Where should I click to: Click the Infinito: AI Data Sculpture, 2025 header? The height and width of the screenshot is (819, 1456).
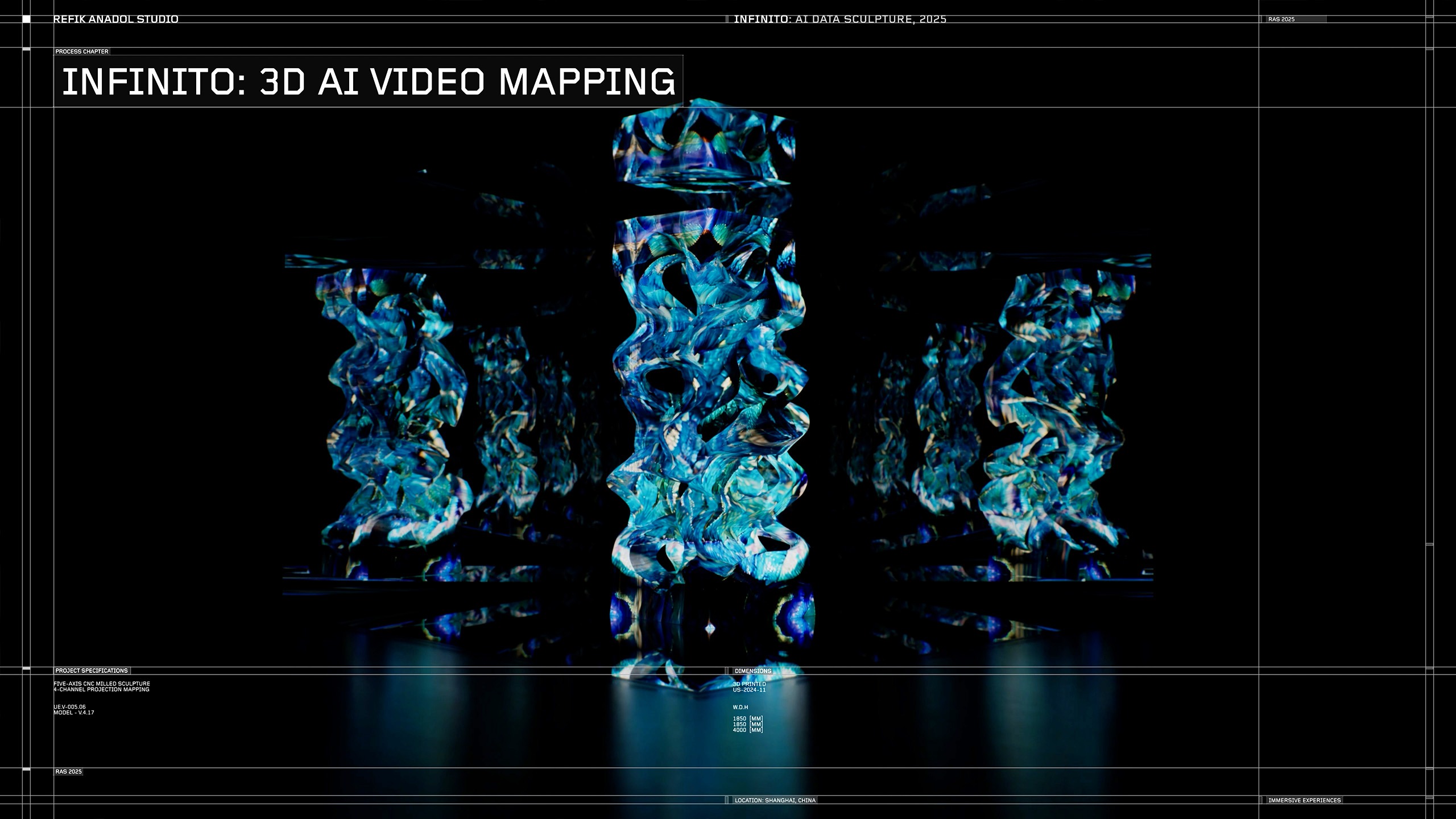pos(840,19)
